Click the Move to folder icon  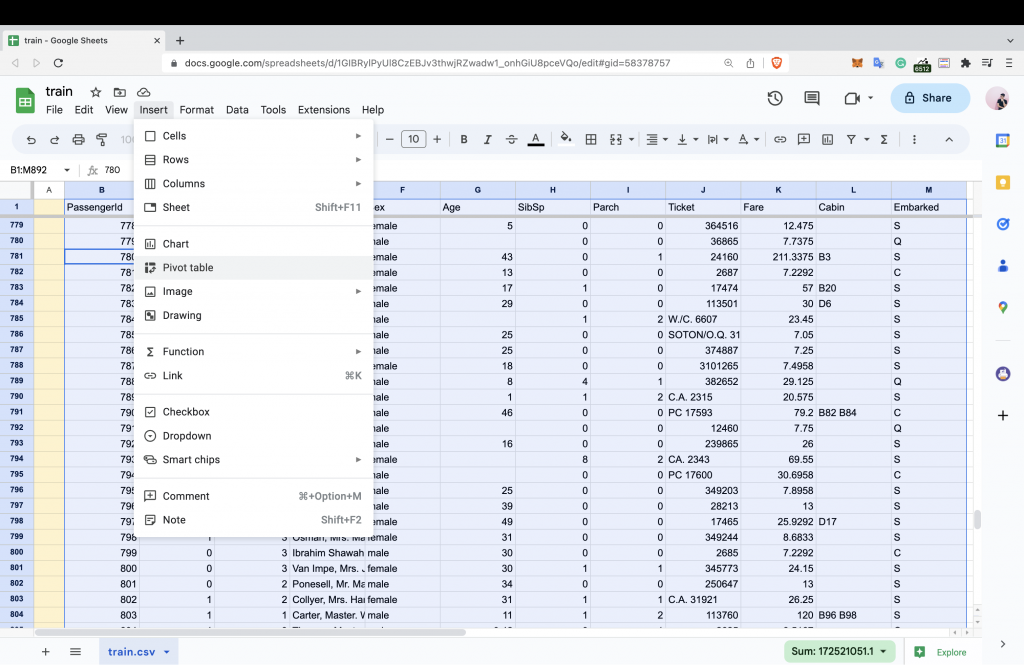coord(120,92)
